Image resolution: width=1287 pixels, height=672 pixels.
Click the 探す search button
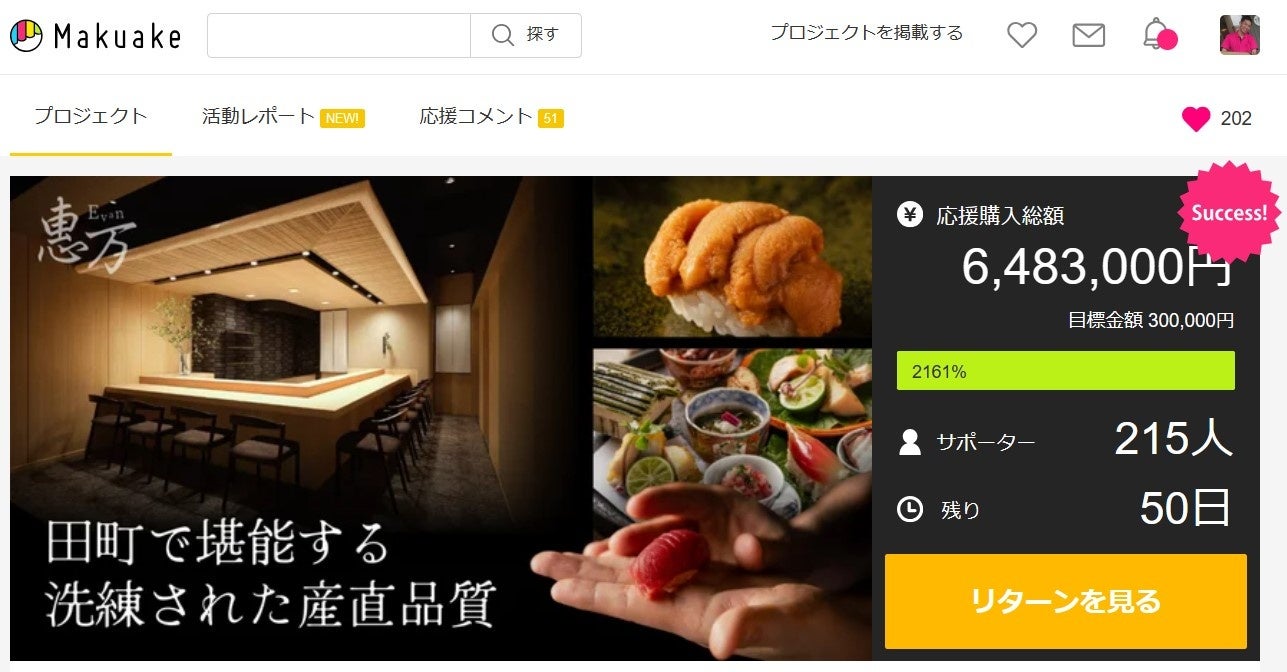(x=526, y=35)
